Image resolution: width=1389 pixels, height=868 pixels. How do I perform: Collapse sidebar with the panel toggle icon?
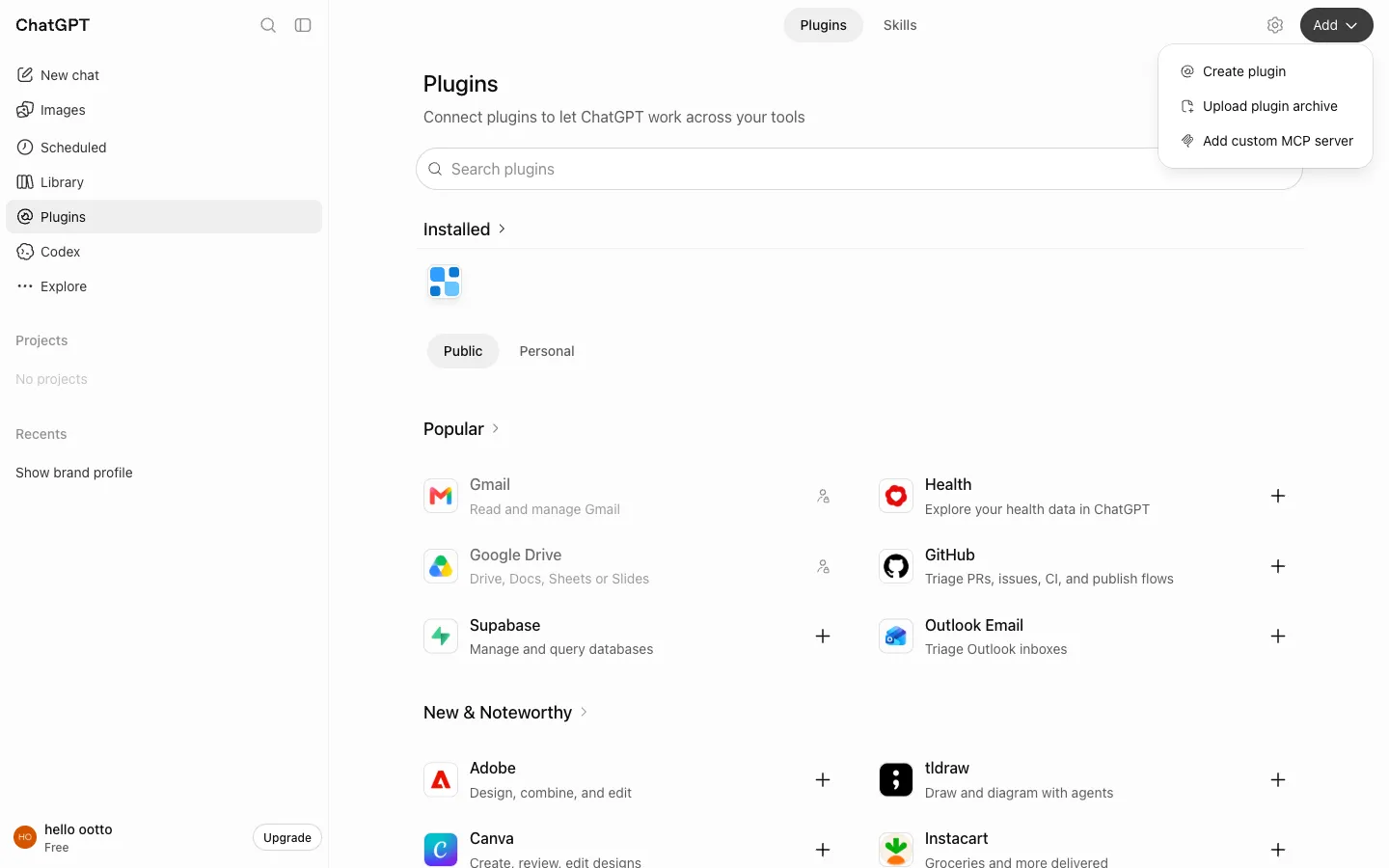click(303, 25)
